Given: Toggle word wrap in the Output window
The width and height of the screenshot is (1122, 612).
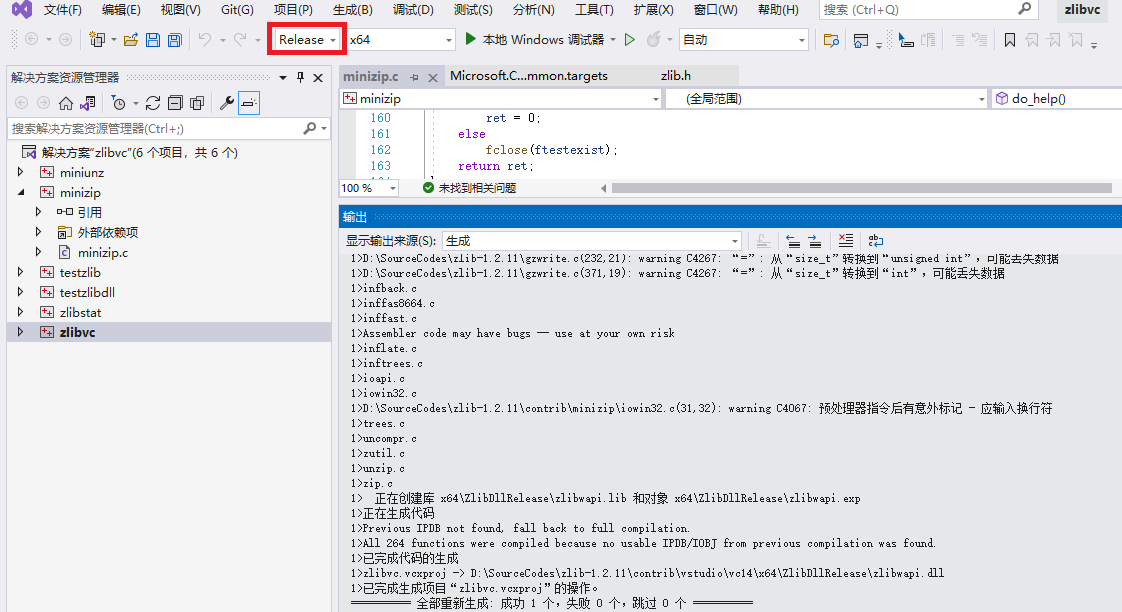Looking at the screenshot, I should [875, 240].
